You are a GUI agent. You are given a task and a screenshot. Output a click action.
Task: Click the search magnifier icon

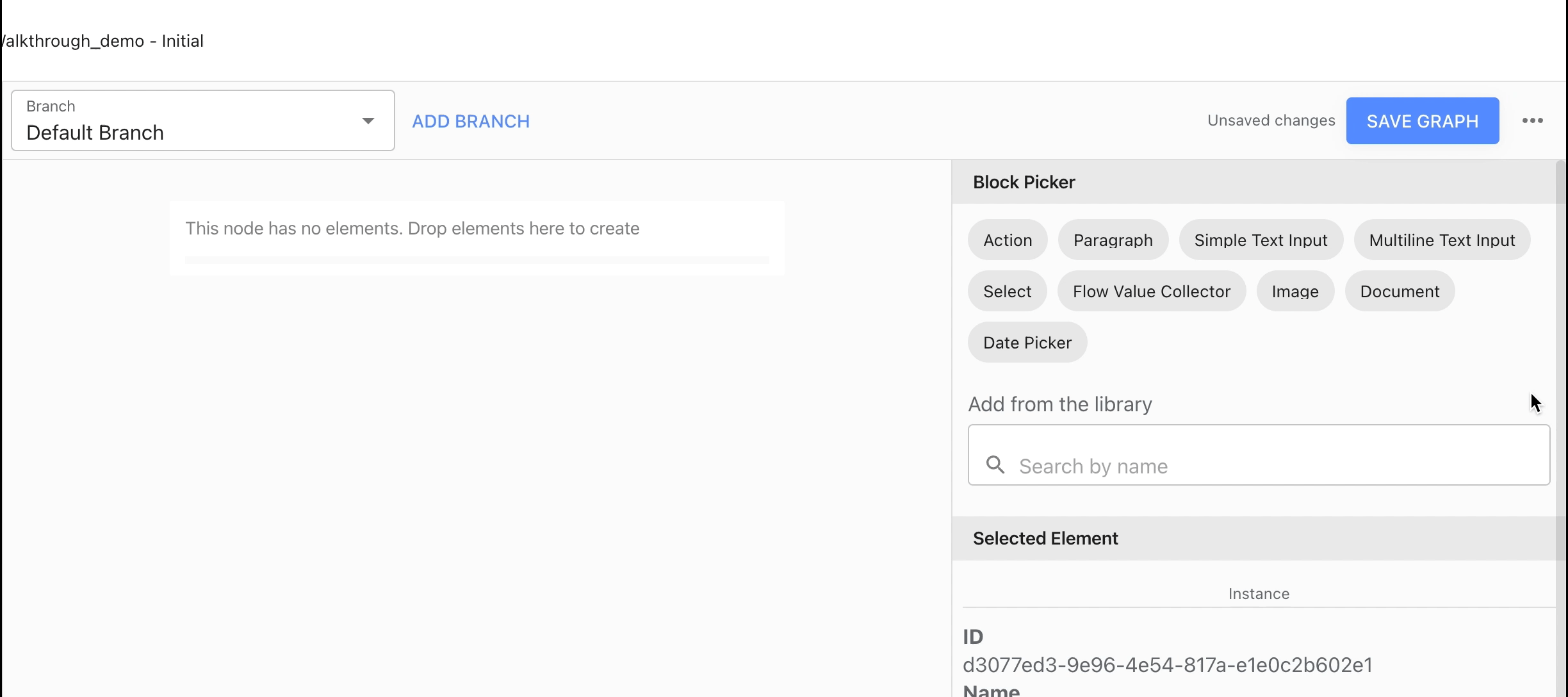pos(995,464)
